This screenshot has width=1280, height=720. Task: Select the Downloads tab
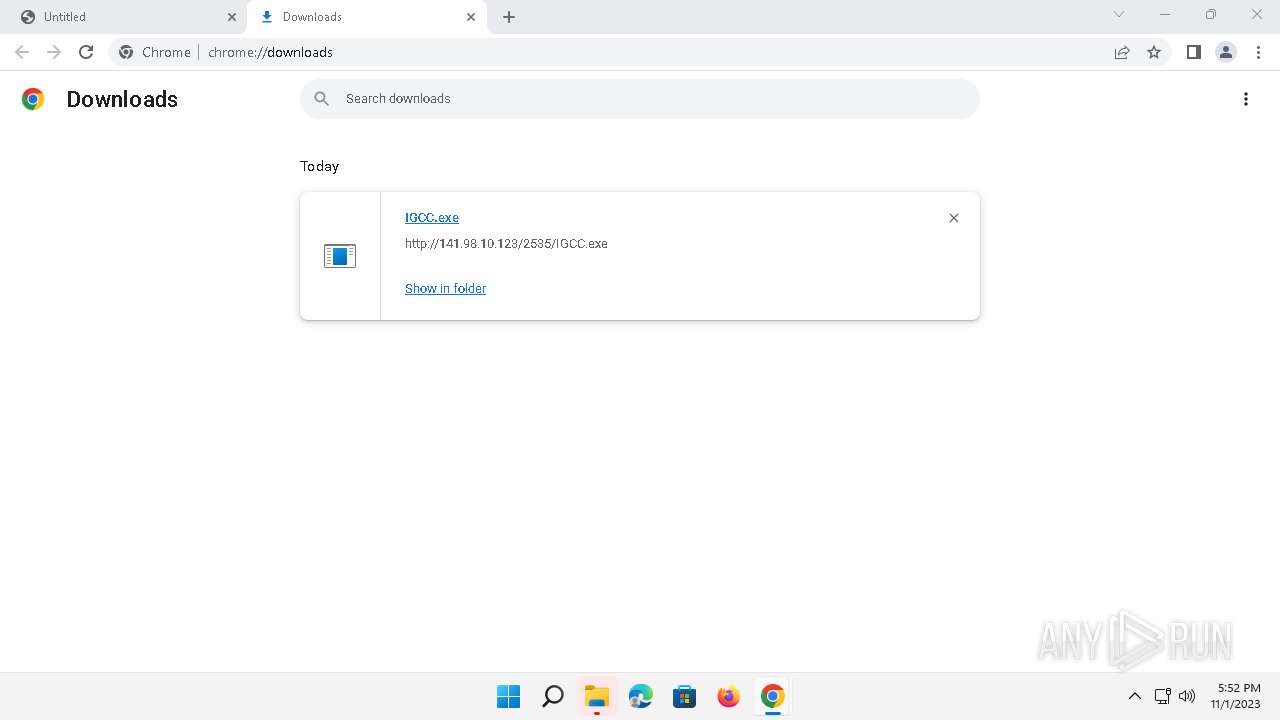367,17
